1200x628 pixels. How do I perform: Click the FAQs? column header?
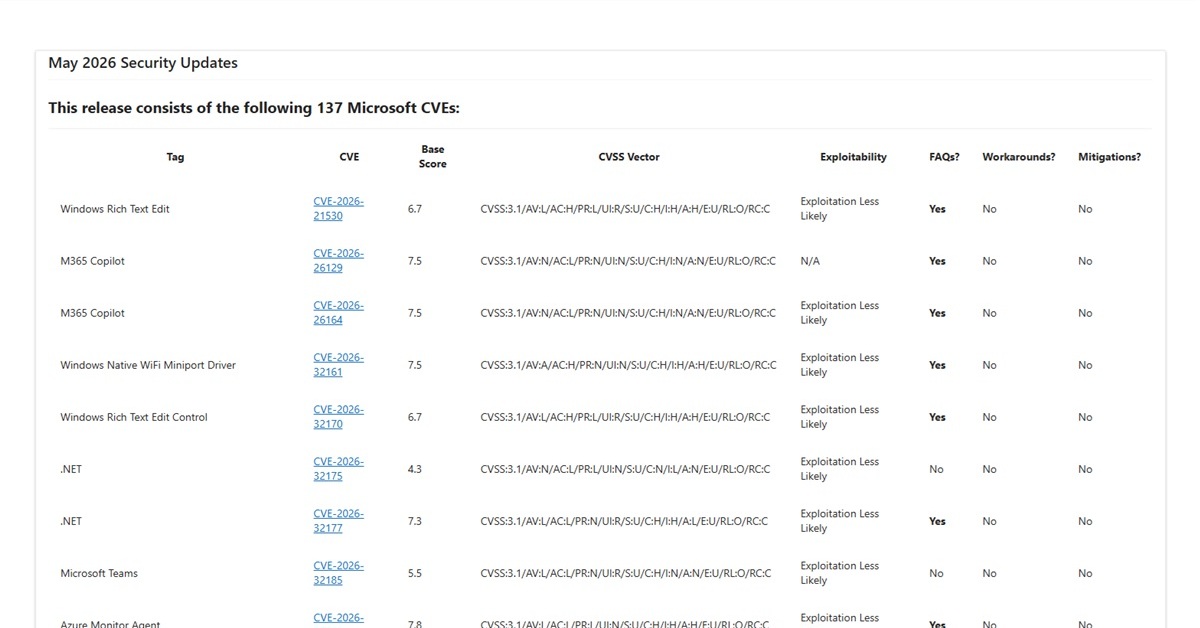[x=944, y=157]
